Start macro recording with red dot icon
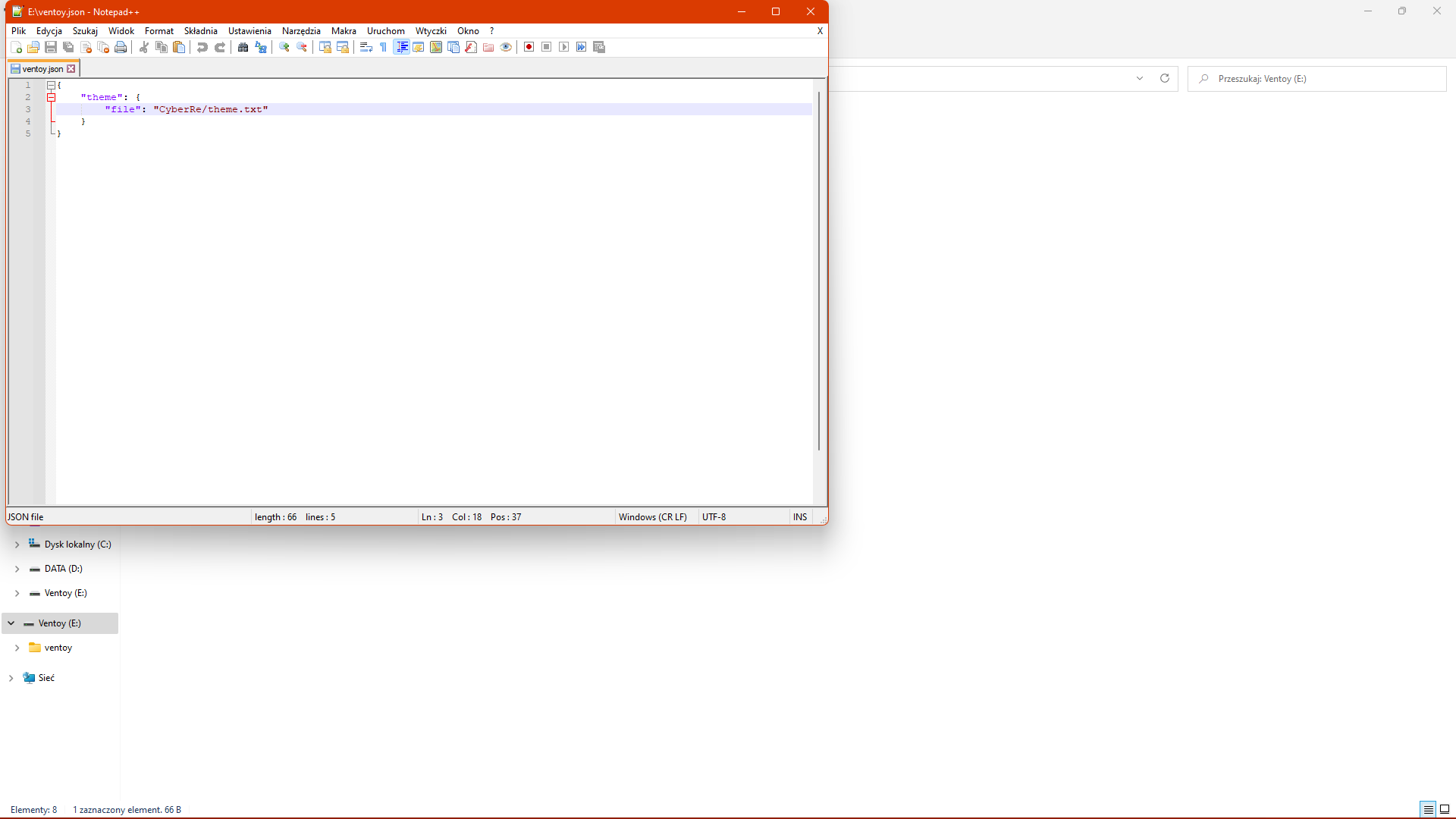This screenshot has height=819, width=1456. (529, 47)
